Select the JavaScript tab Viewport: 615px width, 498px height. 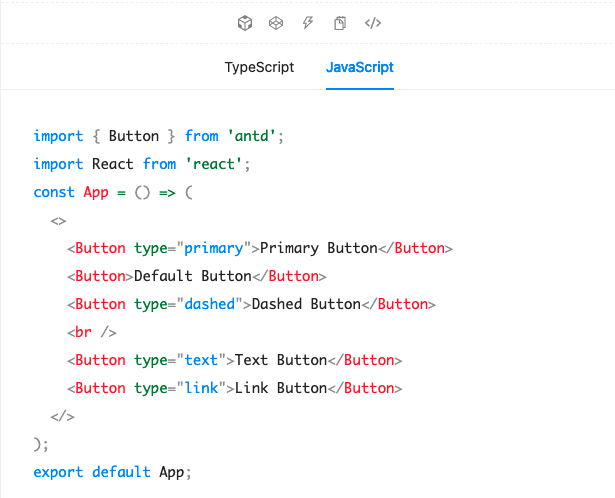pos(359,68)
